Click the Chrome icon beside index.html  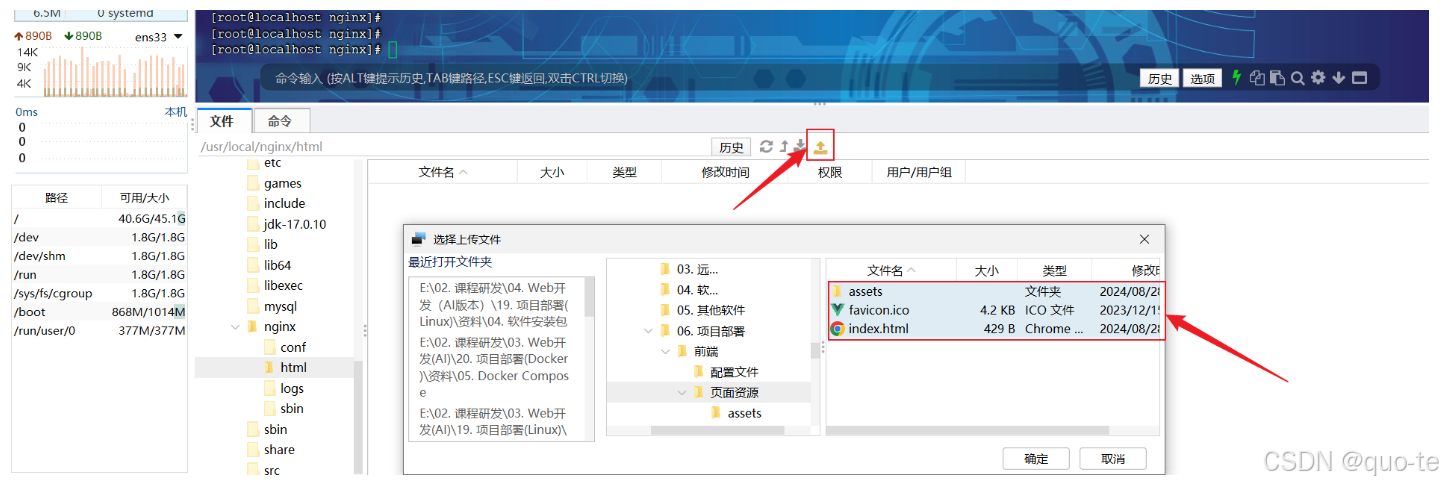838,328
